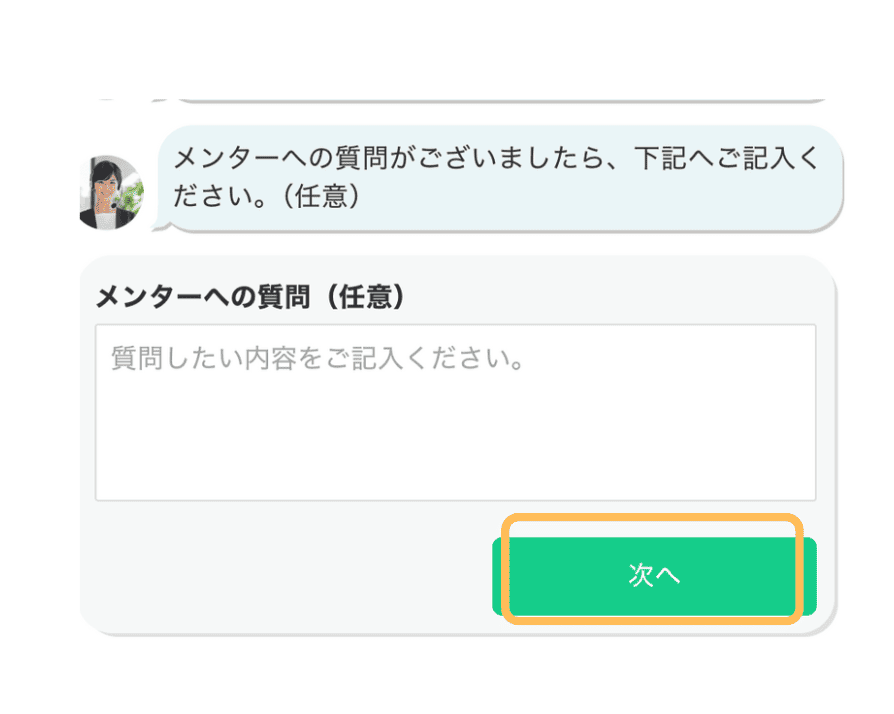
Task: Click the mentor avatar photo
Action: (x=111, y=193)
